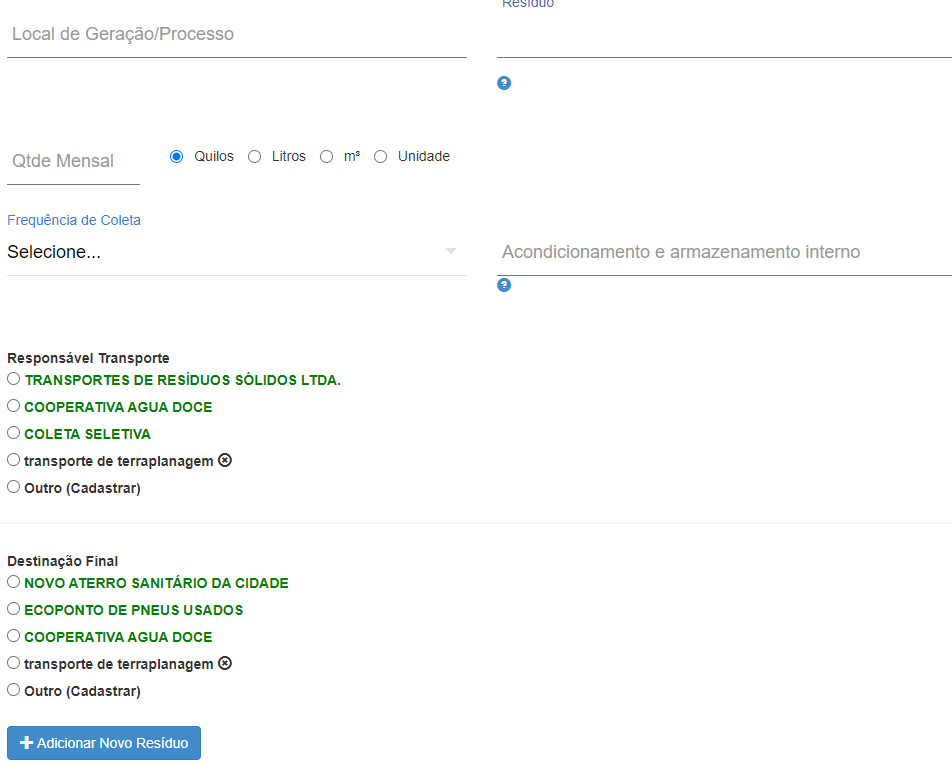Choose the m³ unit option
952x767 pixels.
[x=327, y=157]
